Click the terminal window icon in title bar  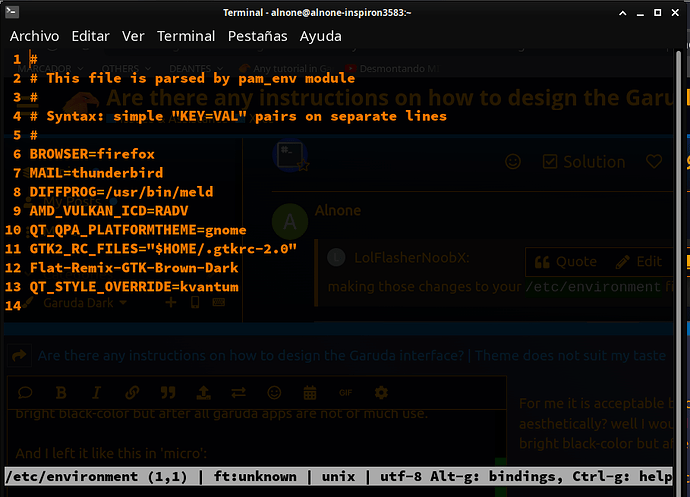(14, 11)
